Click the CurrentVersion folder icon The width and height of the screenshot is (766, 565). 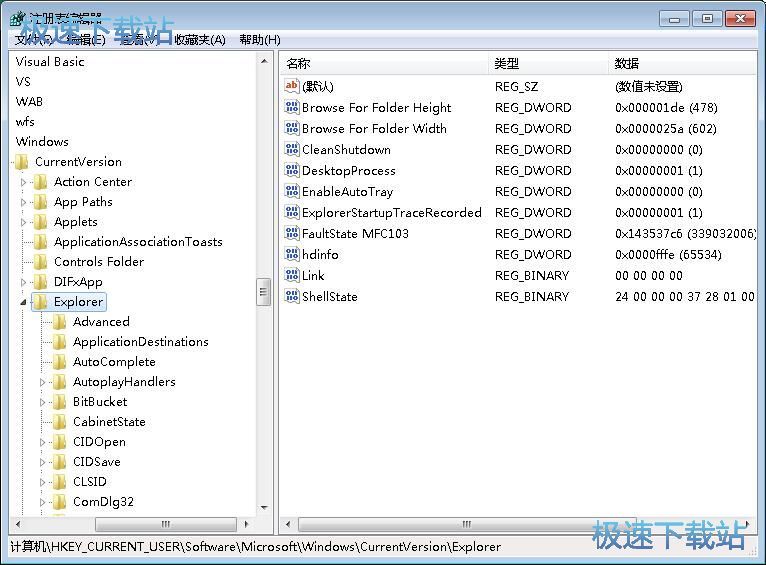[21, 162]
